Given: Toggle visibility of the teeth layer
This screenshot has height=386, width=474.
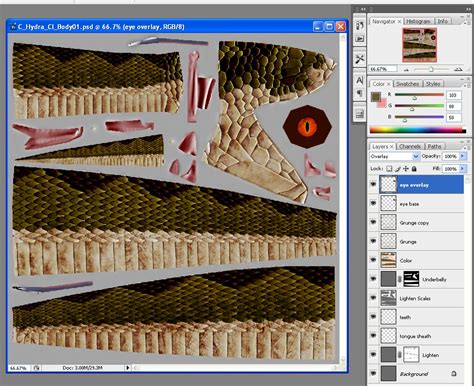Looking at the screenshot, I should point(373,317).
